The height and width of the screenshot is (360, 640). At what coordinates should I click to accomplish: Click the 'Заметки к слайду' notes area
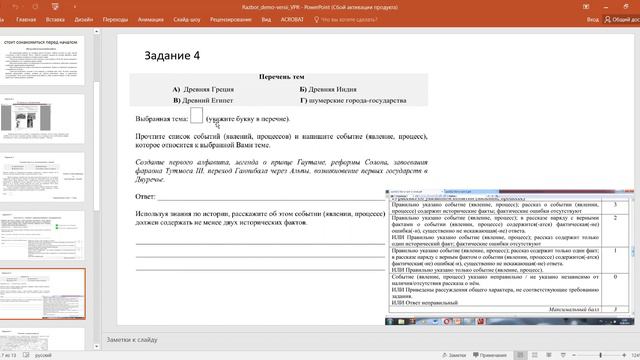click(132, 340)
